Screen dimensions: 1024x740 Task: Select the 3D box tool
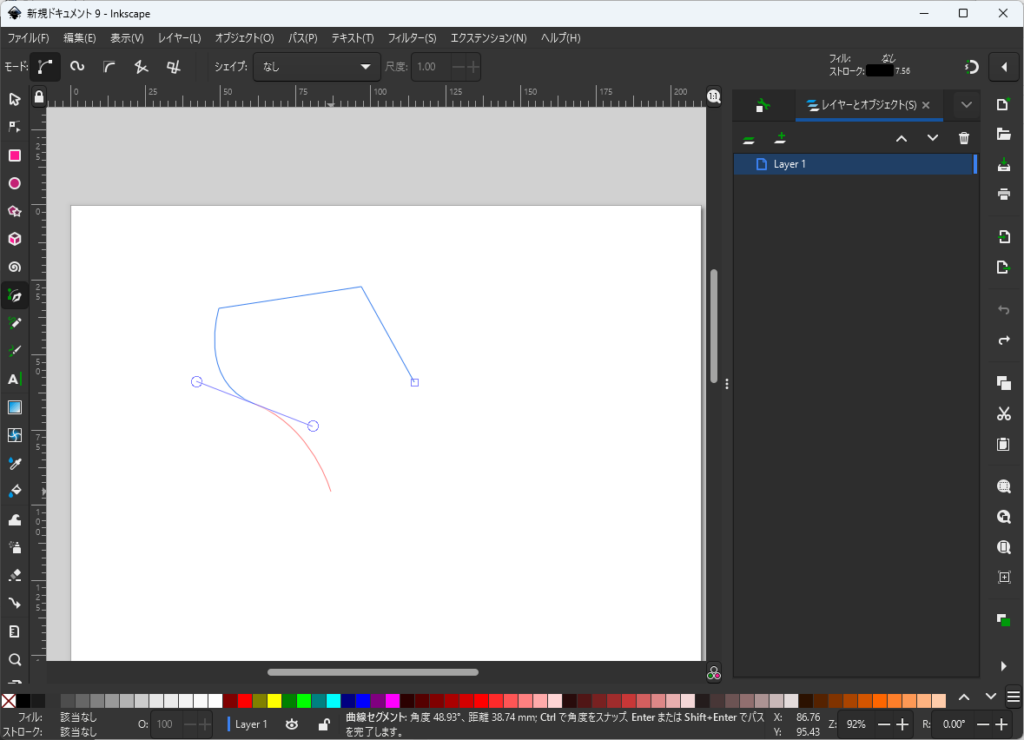click(x=14, y=239)
